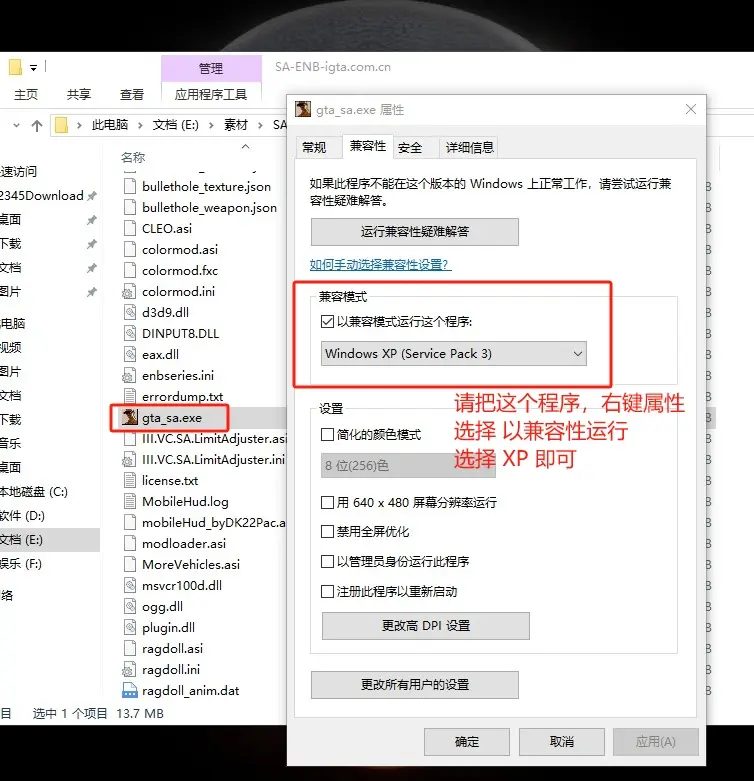
Task: Click the III.VC.SA.LimitAdjuster.ini icon
Action: click(x=129, y=459)
